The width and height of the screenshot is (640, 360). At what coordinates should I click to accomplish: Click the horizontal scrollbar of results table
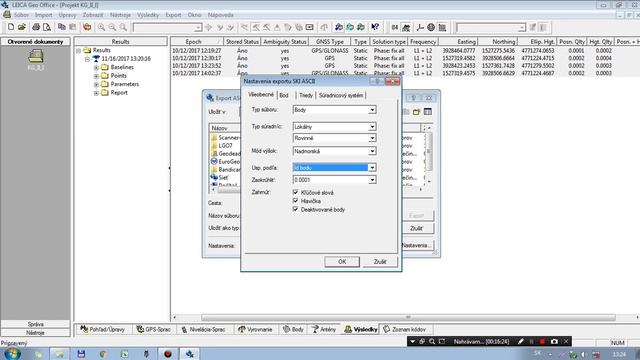(408, 317)
